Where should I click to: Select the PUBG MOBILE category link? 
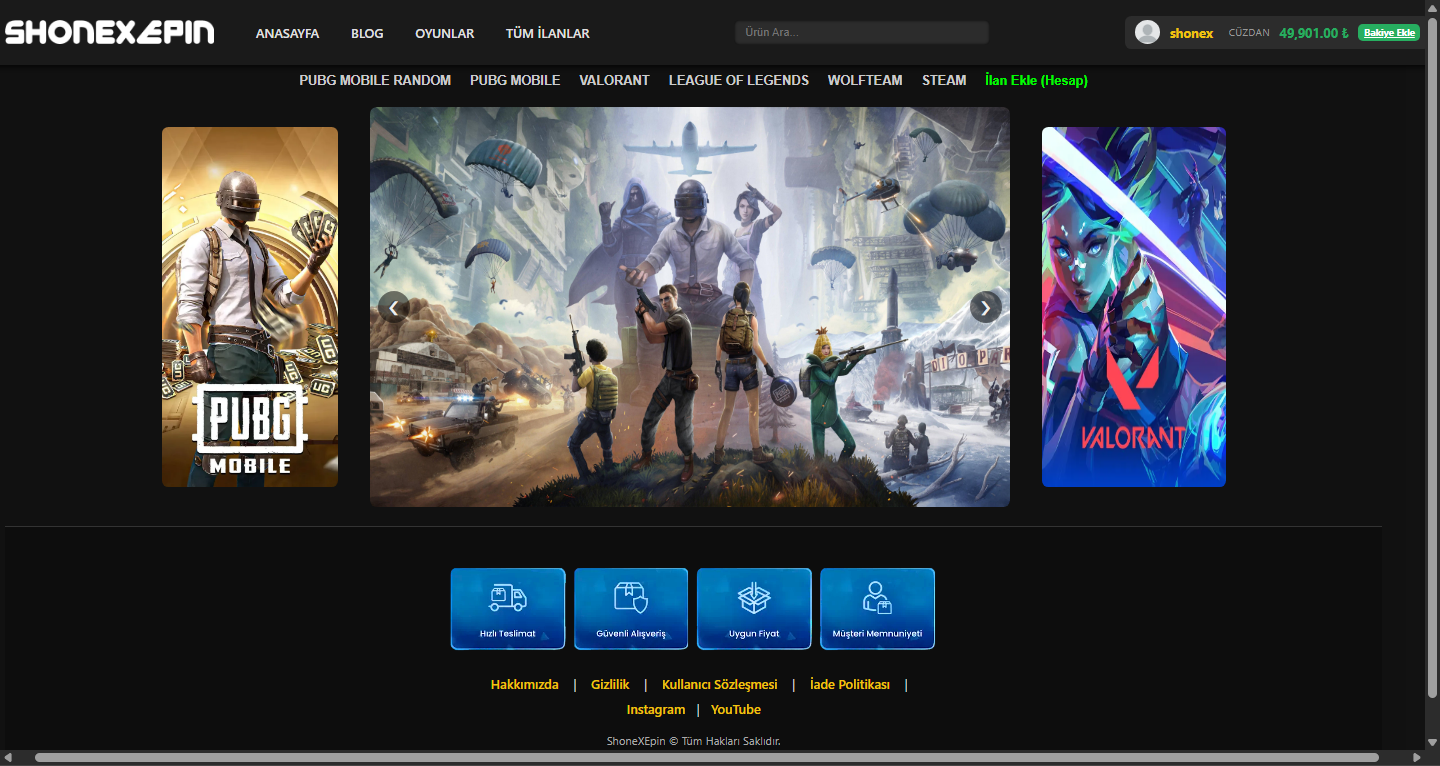pyautogui.click(x=515, y=80)
